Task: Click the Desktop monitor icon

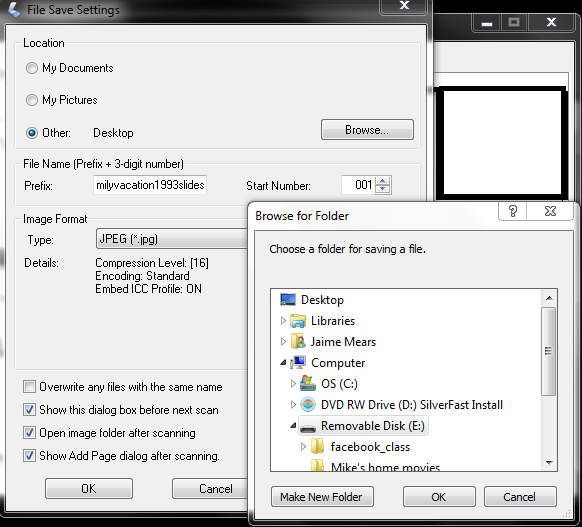Action: click(288, 299)
